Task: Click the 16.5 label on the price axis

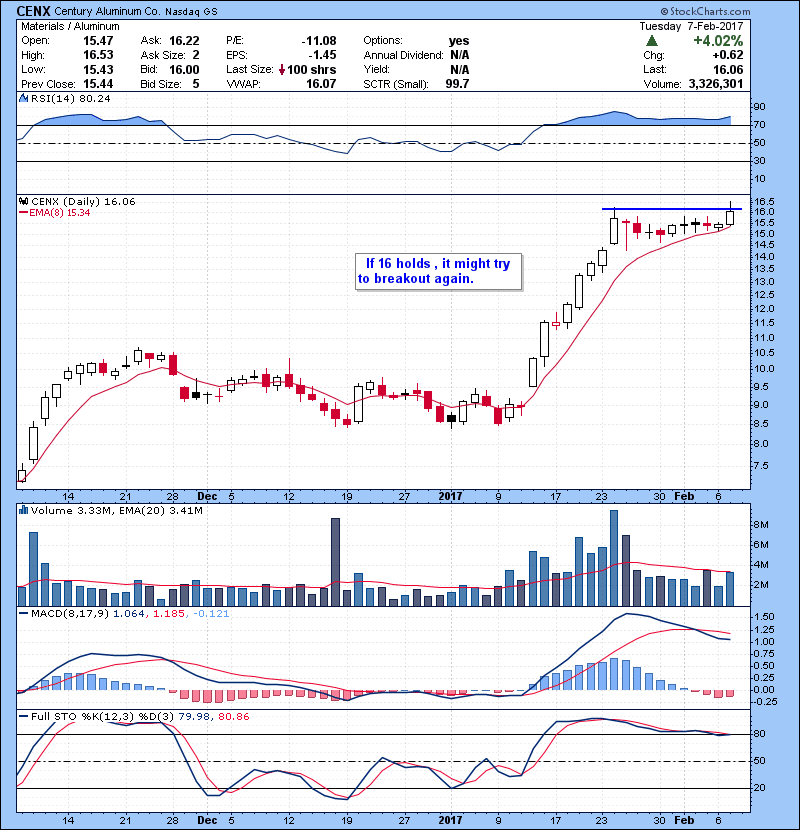Action: [x=764, y=202]
